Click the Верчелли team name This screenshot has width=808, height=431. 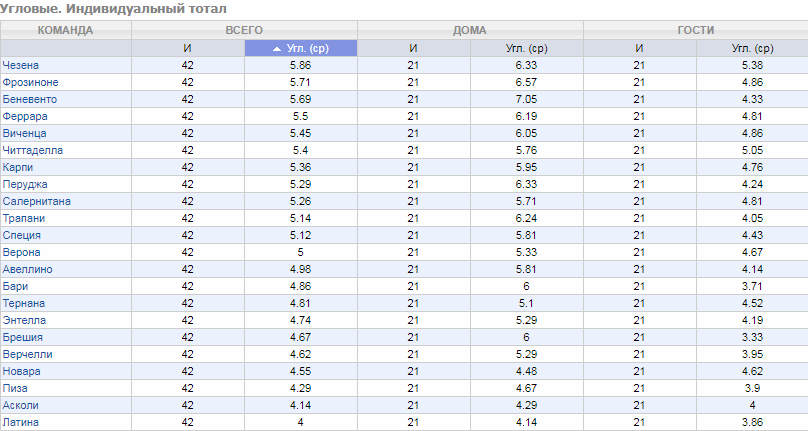(x=27, y=354)
